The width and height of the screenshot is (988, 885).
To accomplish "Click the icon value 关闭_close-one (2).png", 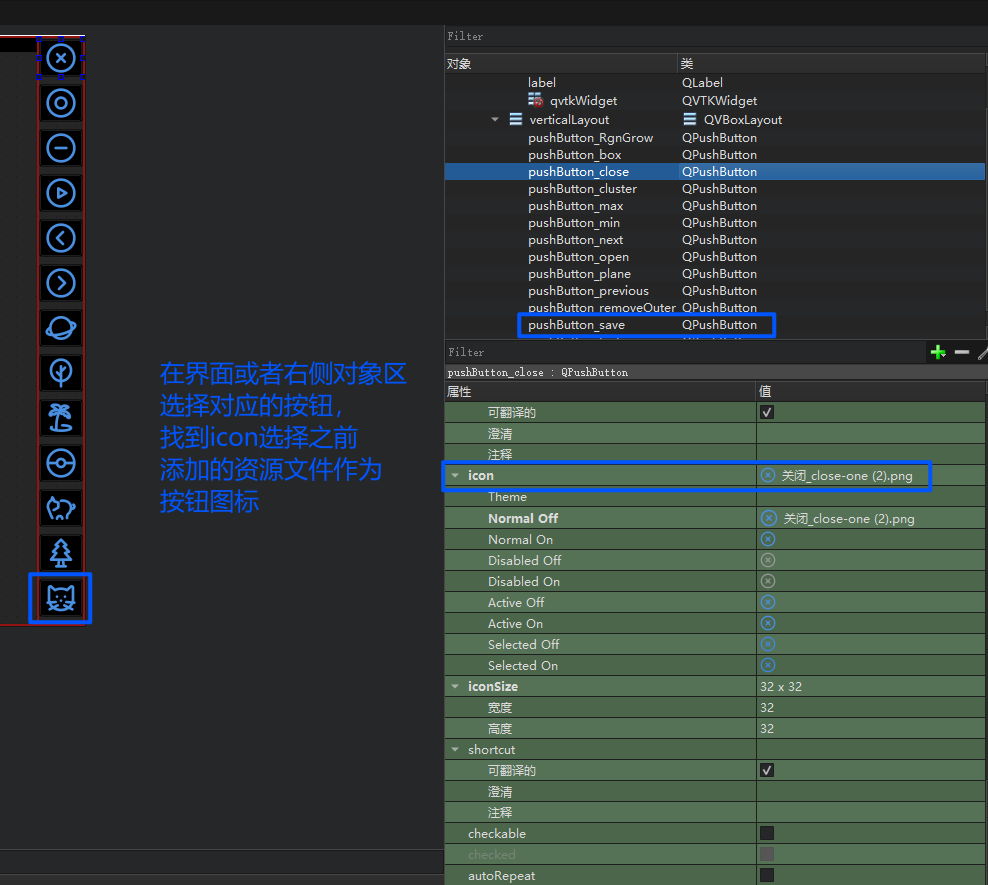I will (x=847, y=476).
